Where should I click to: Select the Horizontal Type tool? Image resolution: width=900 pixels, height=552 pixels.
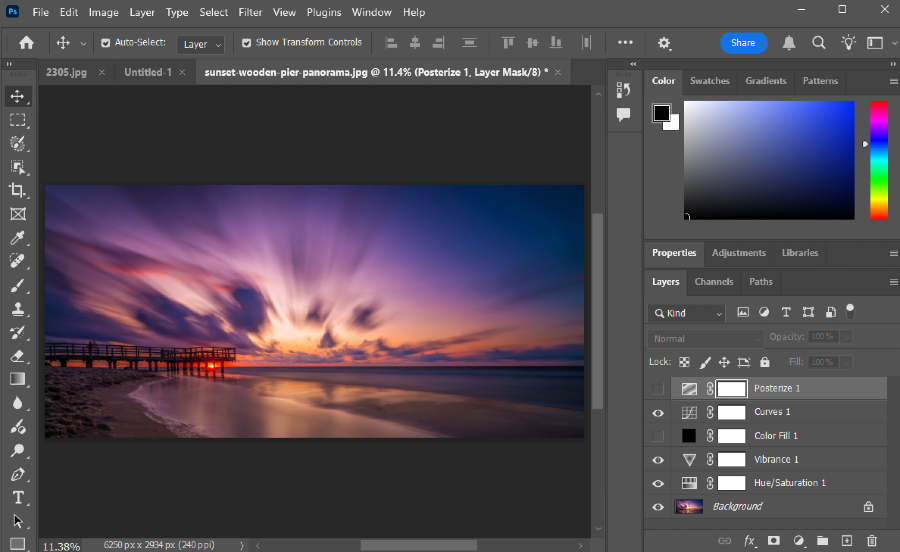coord(17,497)
